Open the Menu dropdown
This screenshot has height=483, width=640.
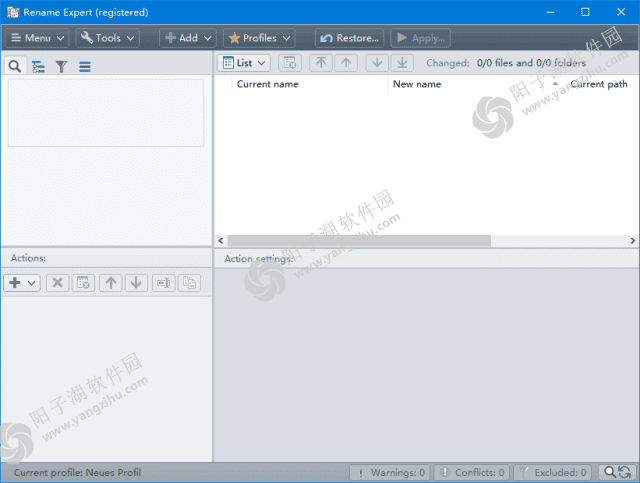click(37, 38)
